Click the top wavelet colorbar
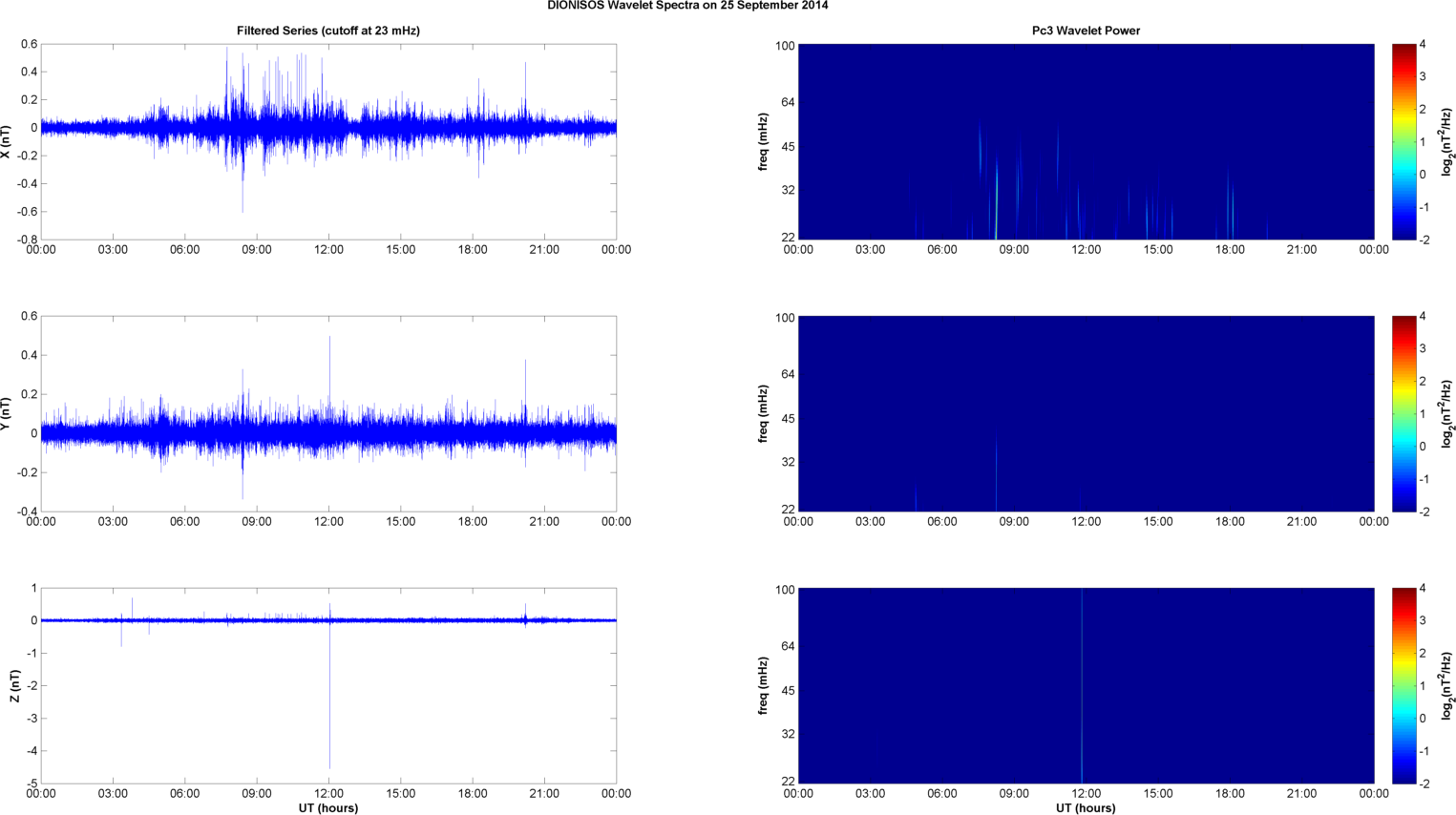1456x815 pixels. click(1403, 141)
